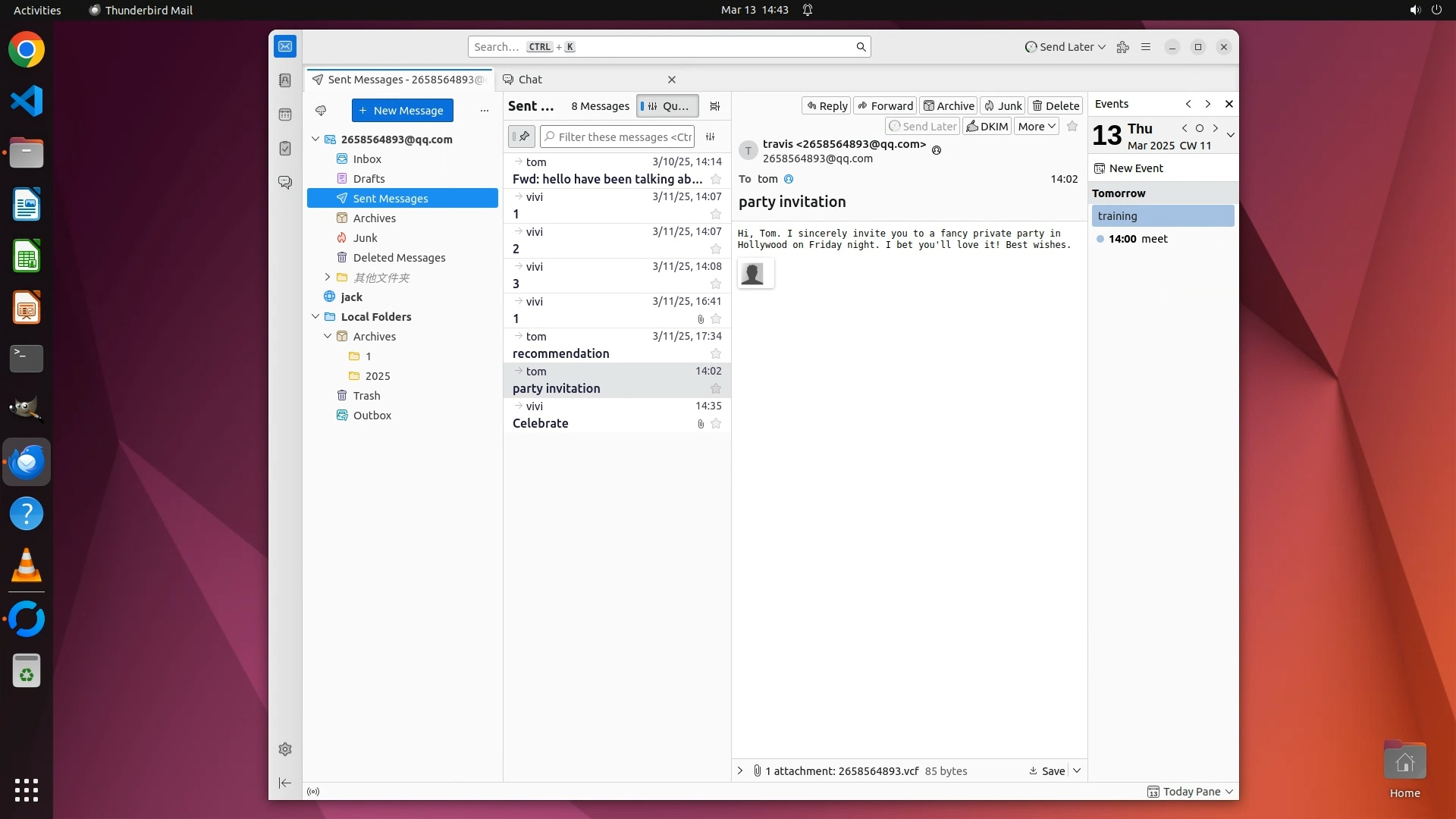The height and width of the screenshot is (819, 1456).
Task: Open the Address Book sidebar icon
Action: 285,80
